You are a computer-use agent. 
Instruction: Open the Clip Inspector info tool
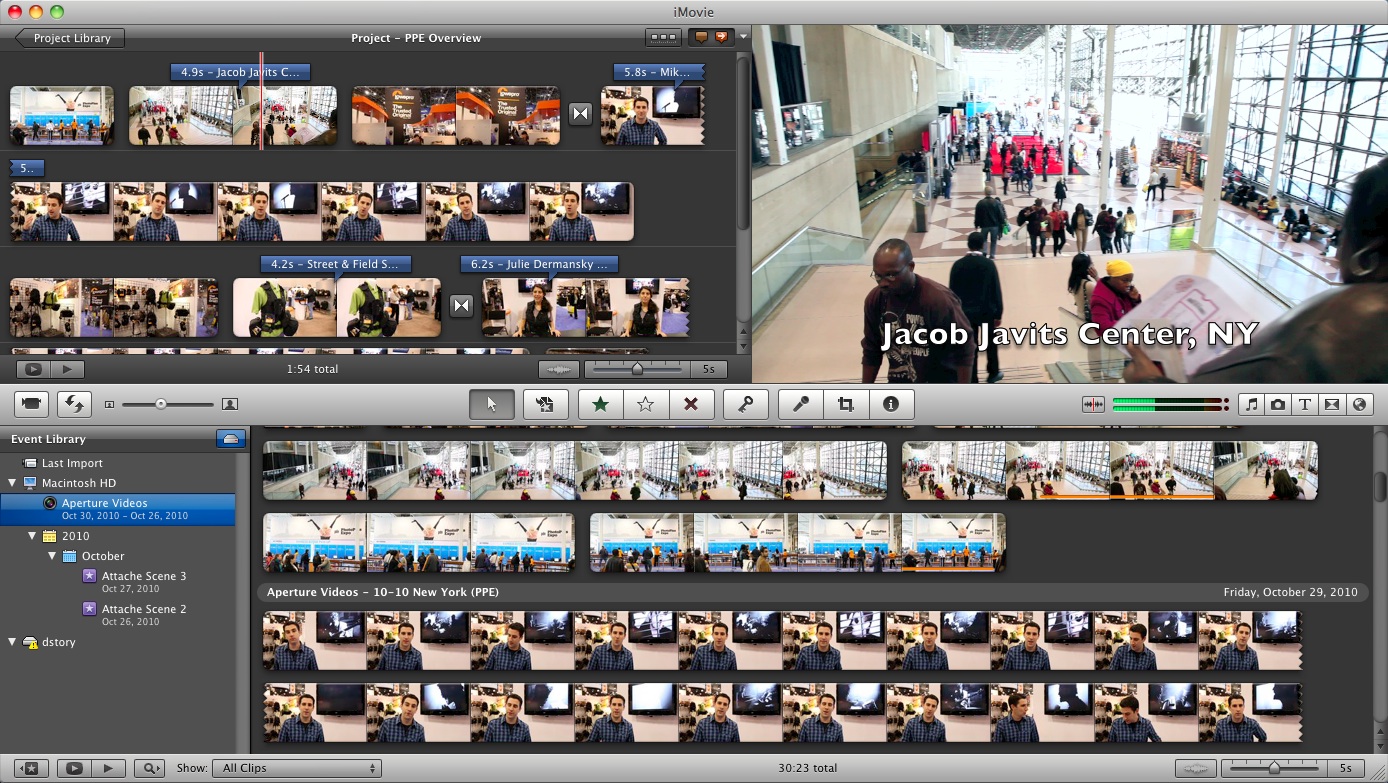click(891, 404)
